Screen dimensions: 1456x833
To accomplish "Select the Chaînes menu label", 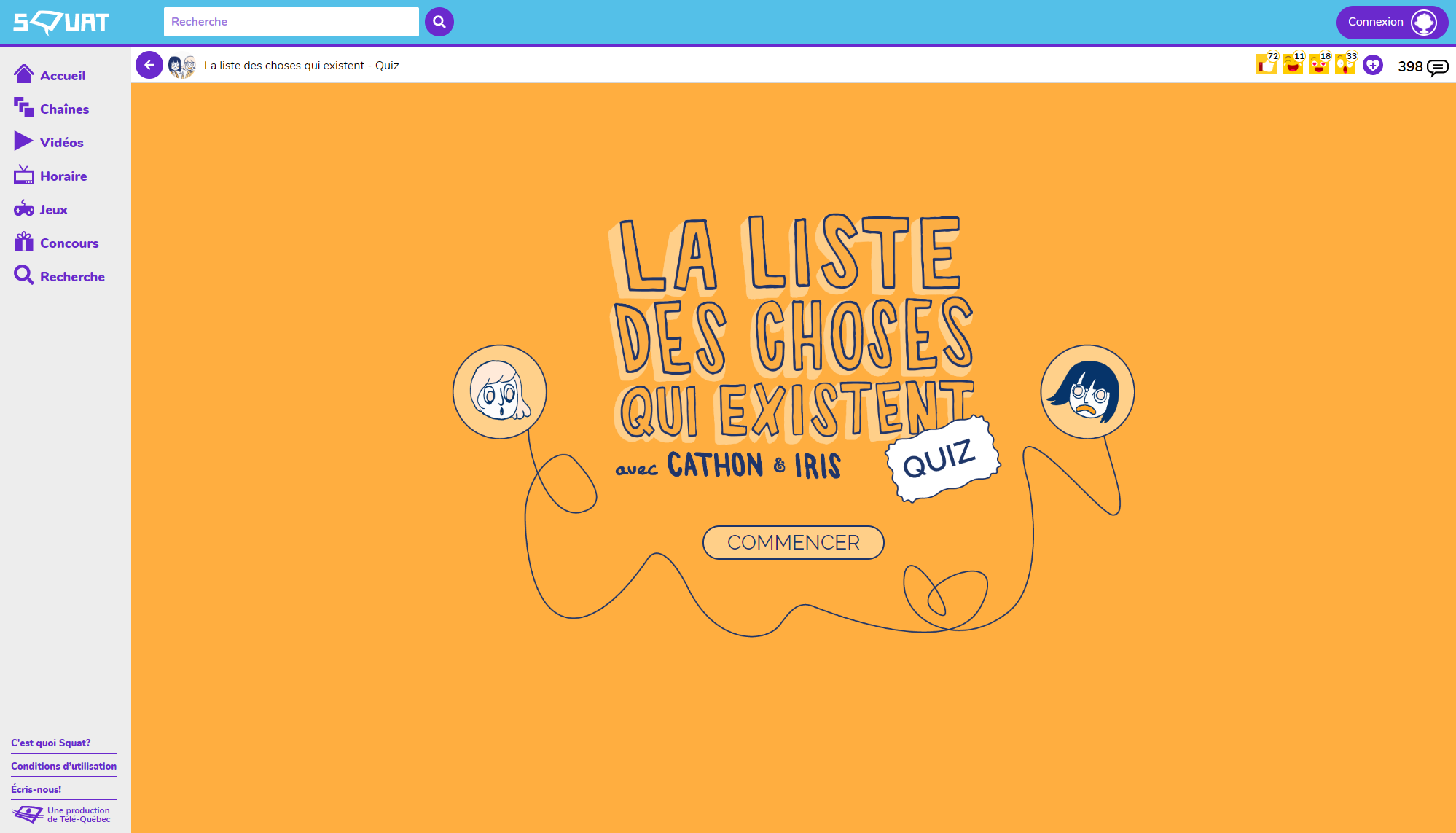I will 65,109.
